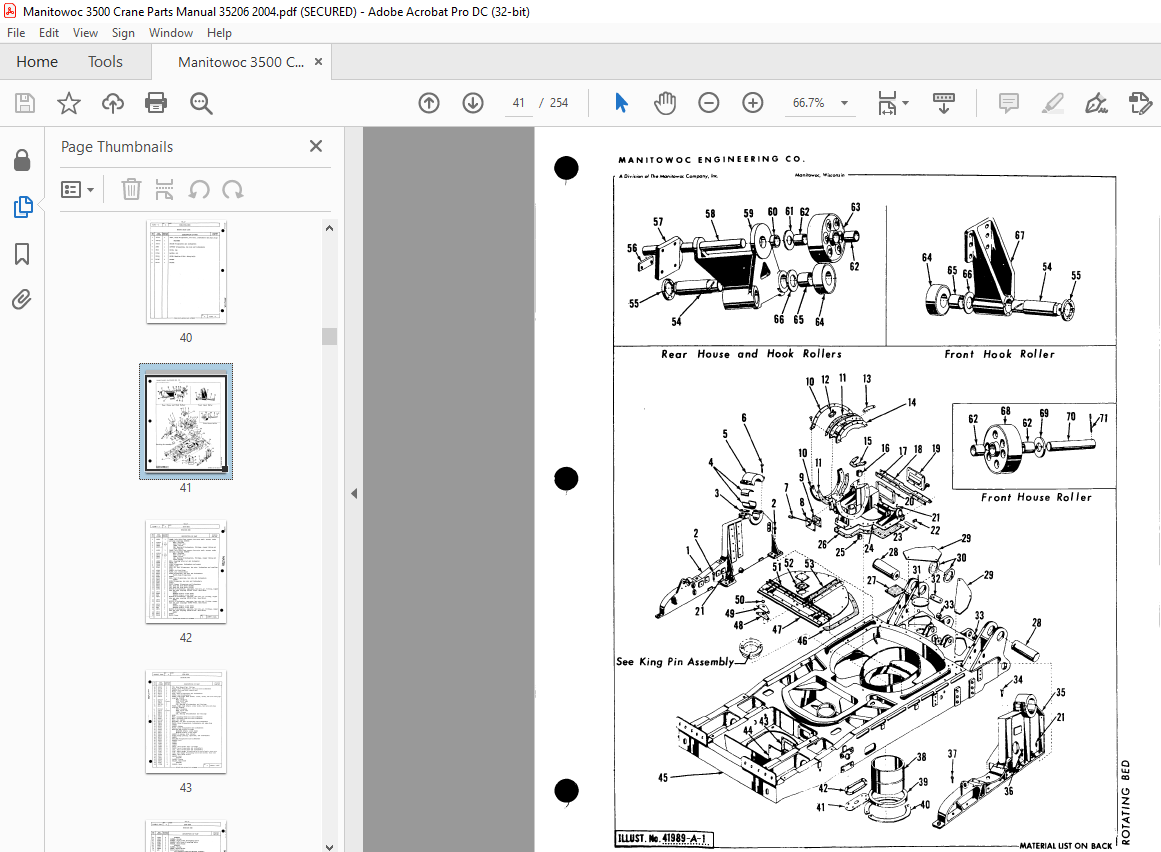
Task: Click the 'Front Hook Roller' caption
Action: coord(999,354)
